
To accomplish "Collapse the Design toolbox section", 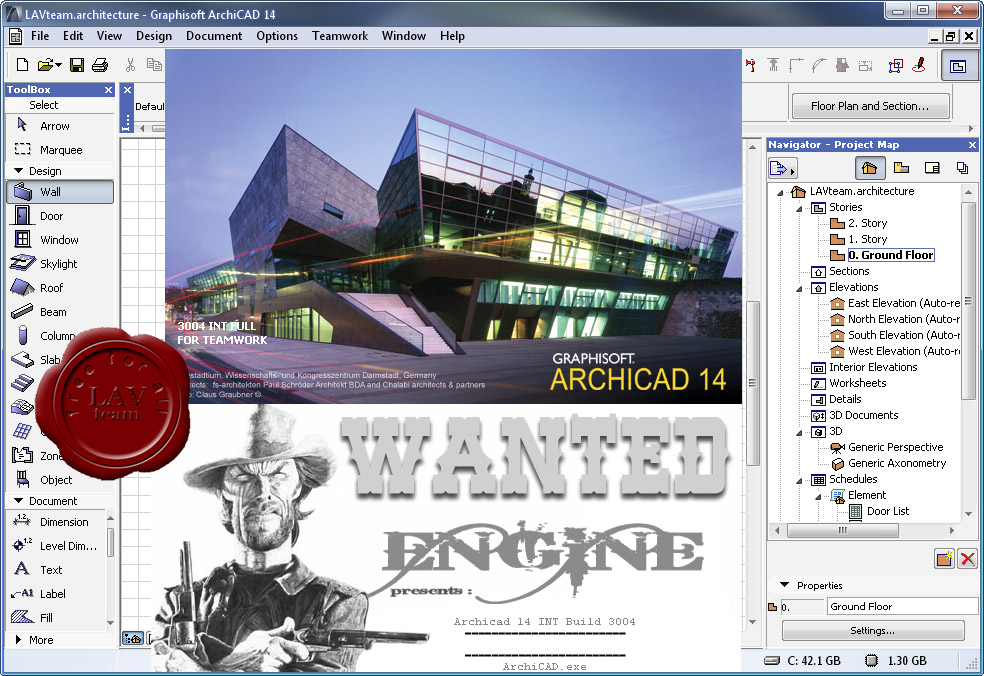I will point(18,171).
